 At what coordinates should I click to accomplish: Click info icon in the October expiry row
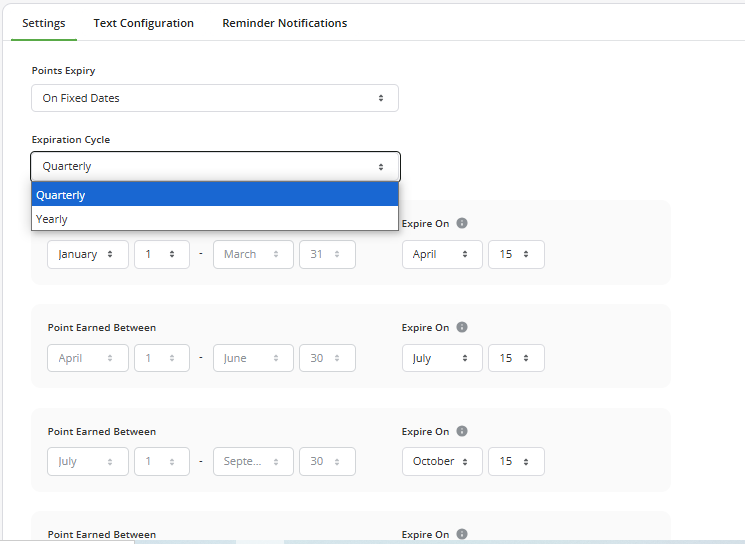pos(462,431)
